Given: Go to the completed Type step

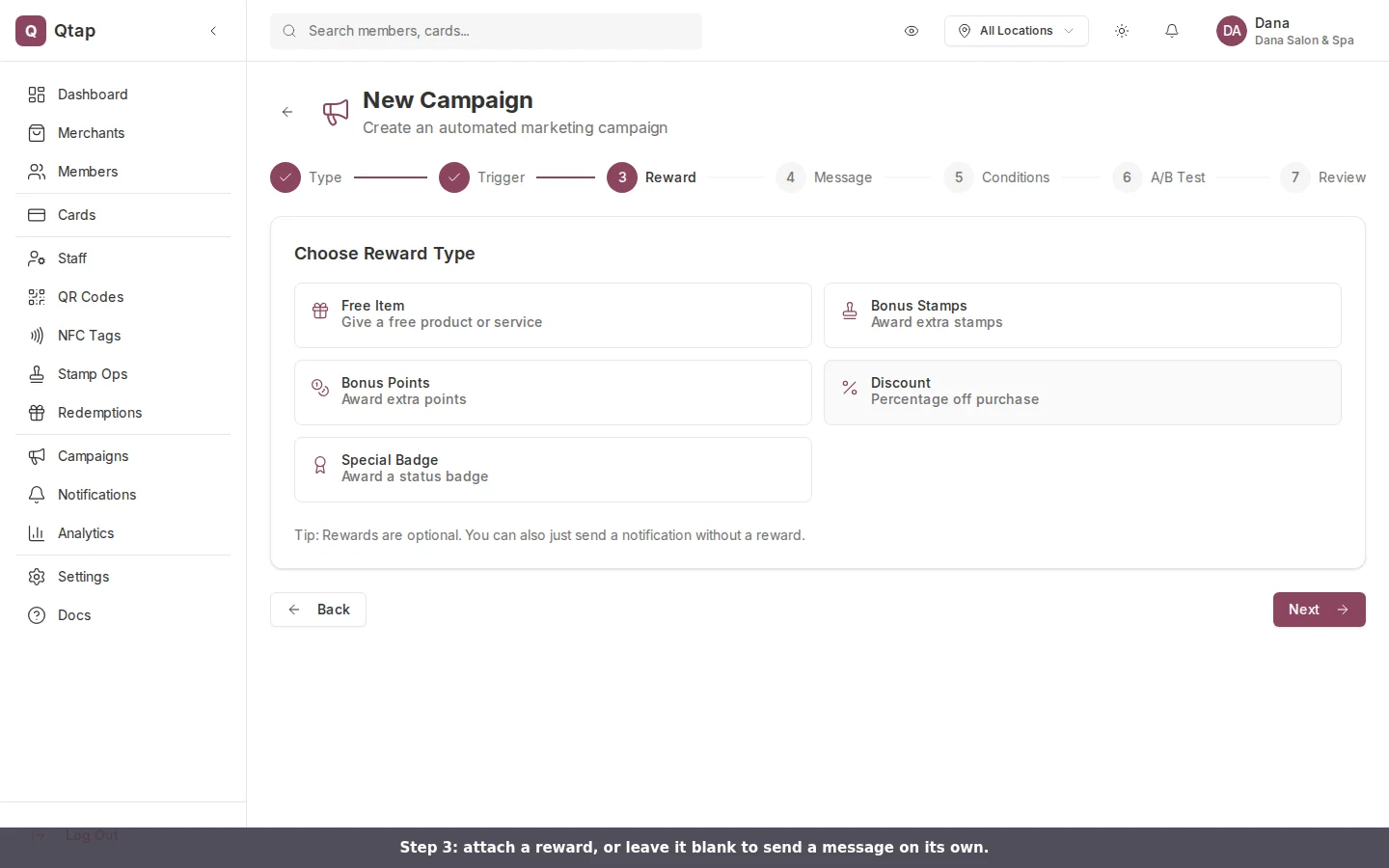Looking at the screenshot, I should click(x=306, y=177).
